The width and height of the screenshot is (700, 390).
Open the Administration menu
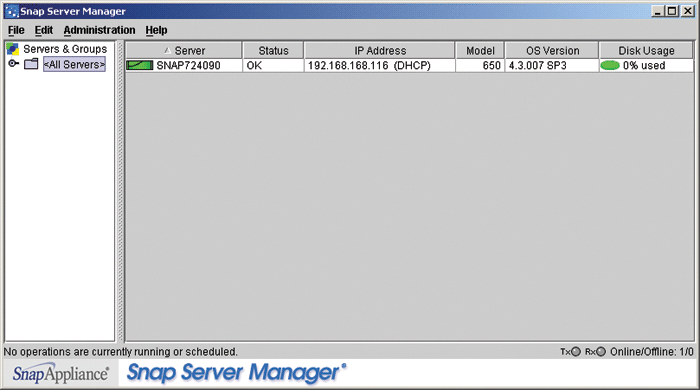(99, 30)
